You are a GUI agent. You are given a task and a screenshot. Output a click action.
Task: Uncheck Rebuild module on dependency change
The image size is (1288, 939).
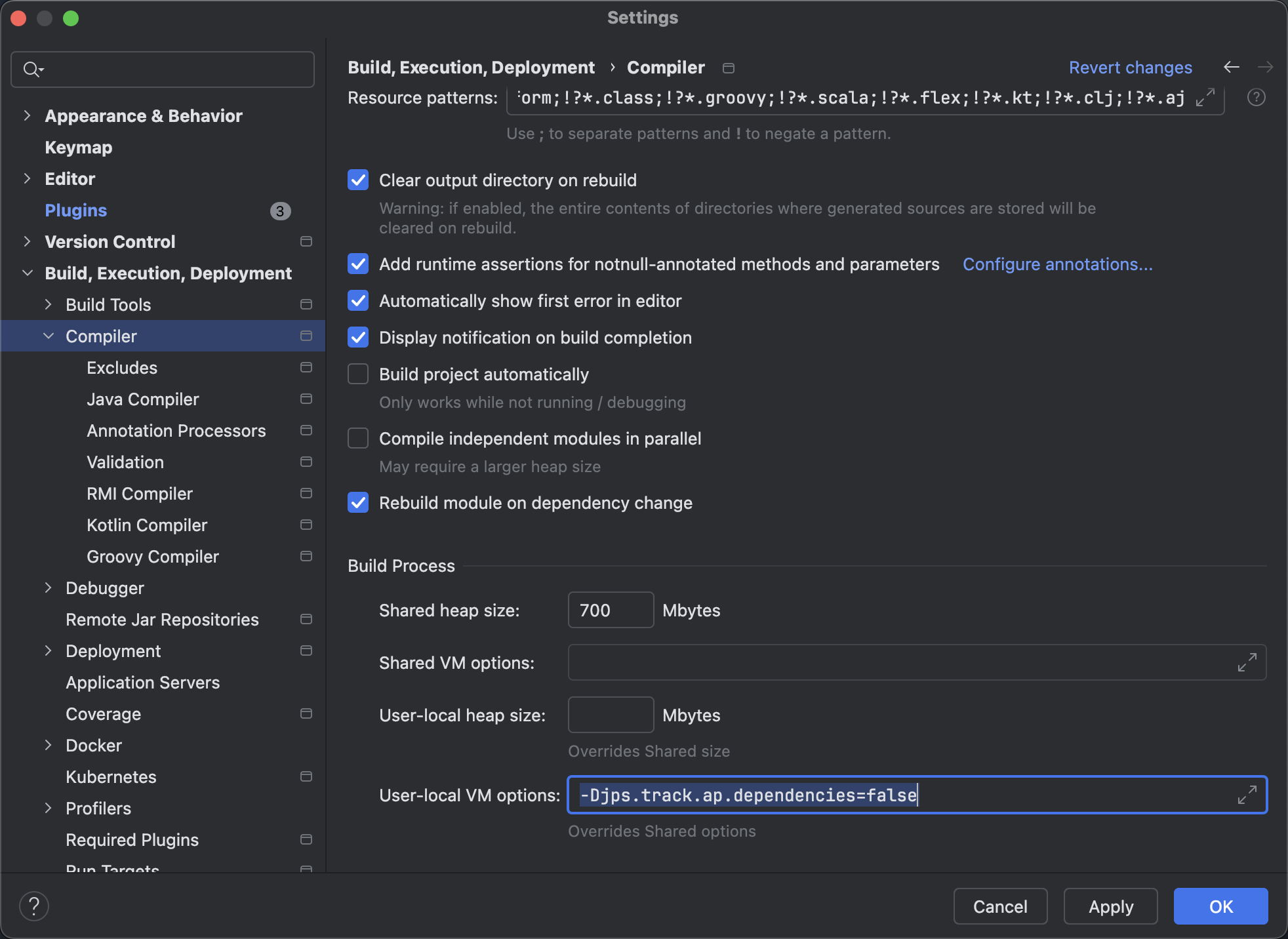pos(358,502)
